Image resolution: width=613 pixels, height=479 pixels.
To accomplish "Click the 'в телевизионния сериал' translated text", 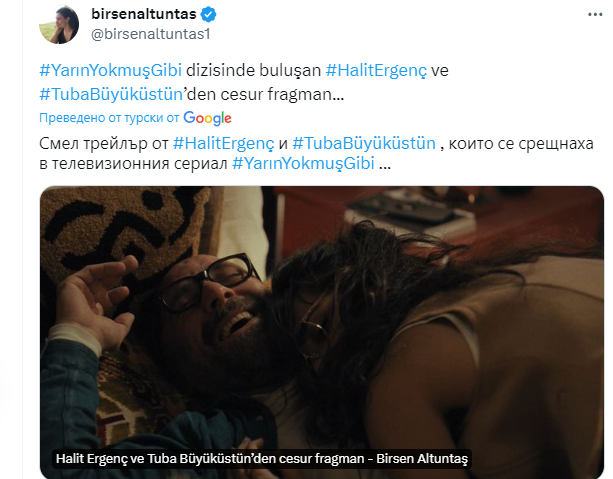I will (133, 163).
